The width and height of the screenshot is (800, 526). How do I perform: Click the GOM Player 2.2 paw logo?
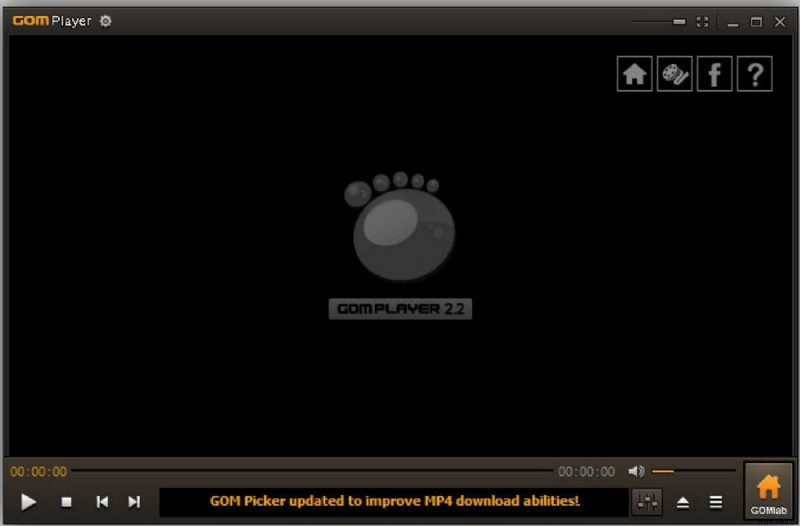[x=401, y=246]
